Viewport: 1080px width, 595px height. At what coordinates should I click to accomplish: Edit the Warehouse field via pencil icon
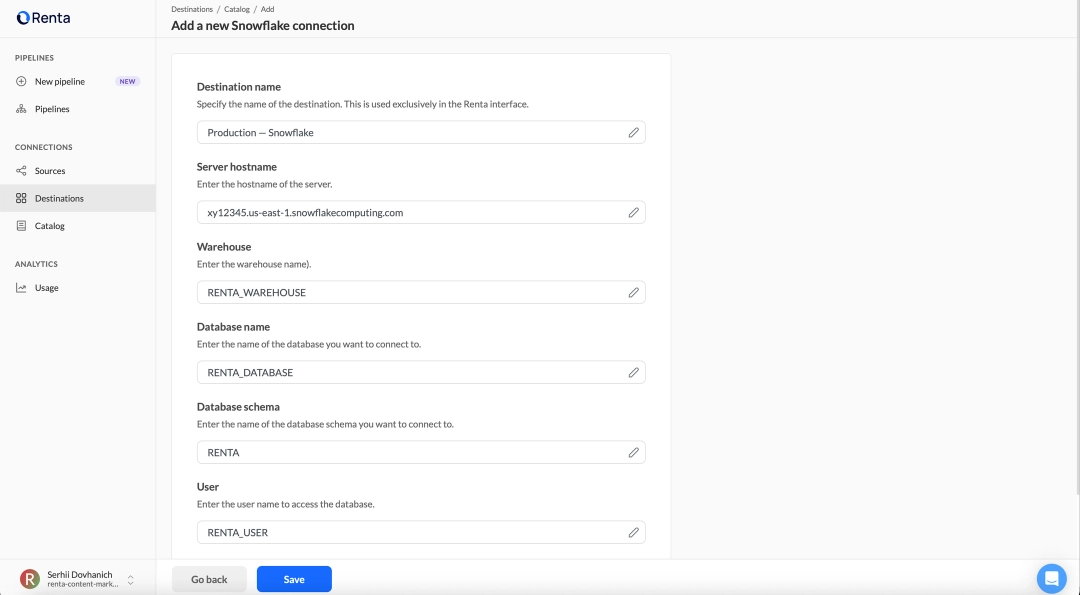[x=633, y=292]
